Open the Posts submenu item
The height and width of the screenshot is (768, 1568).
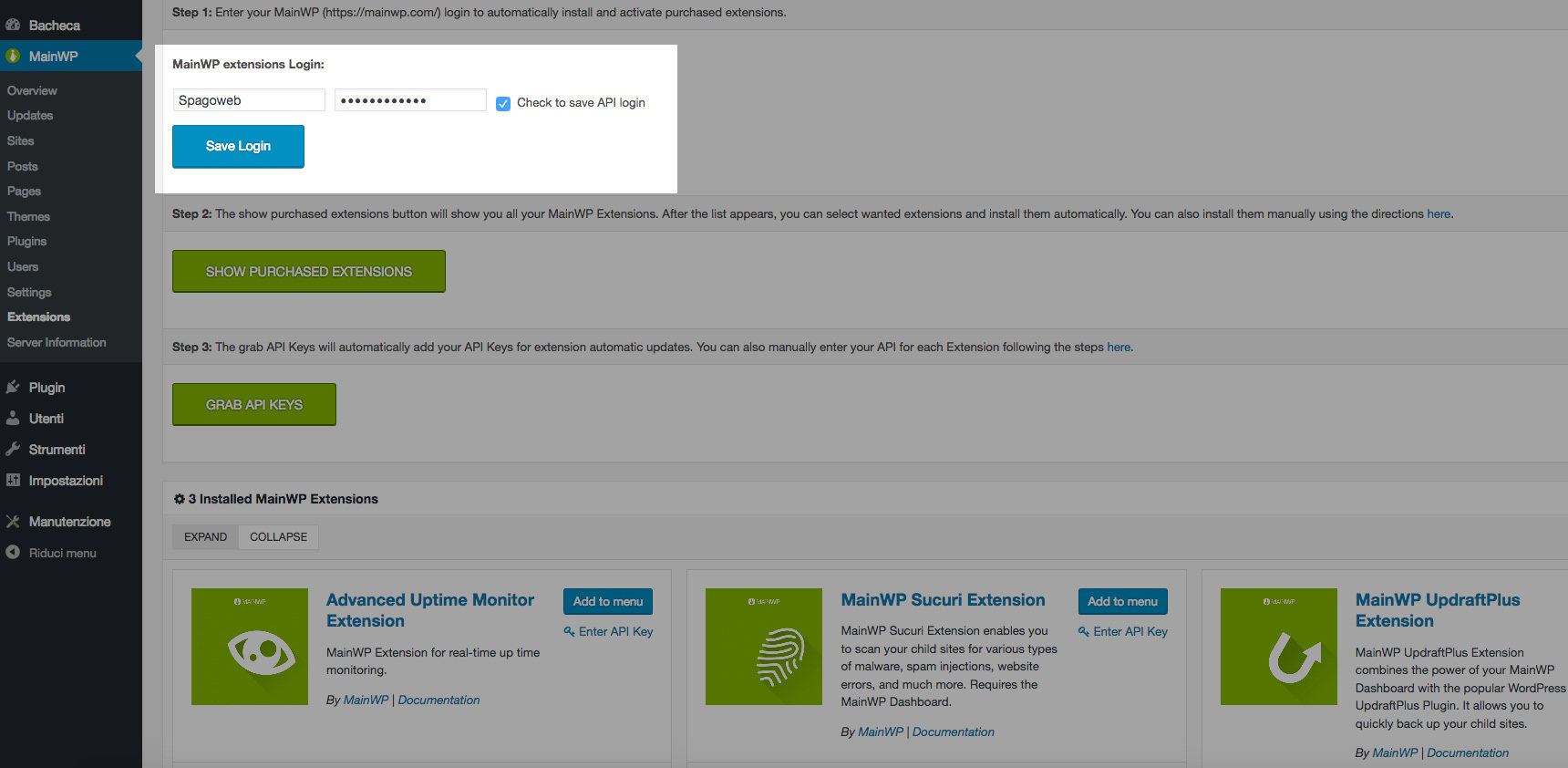[x=22, y=166]
